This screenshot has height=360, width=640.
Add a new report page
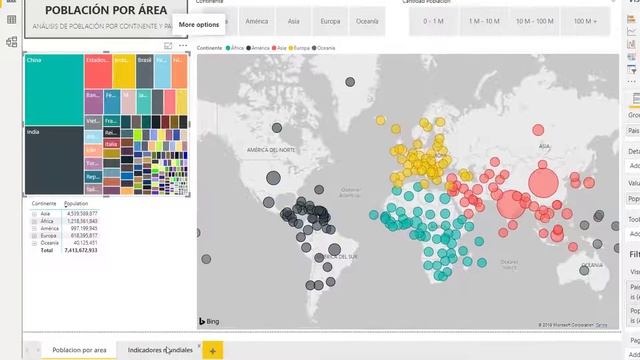tap(213, 350)
